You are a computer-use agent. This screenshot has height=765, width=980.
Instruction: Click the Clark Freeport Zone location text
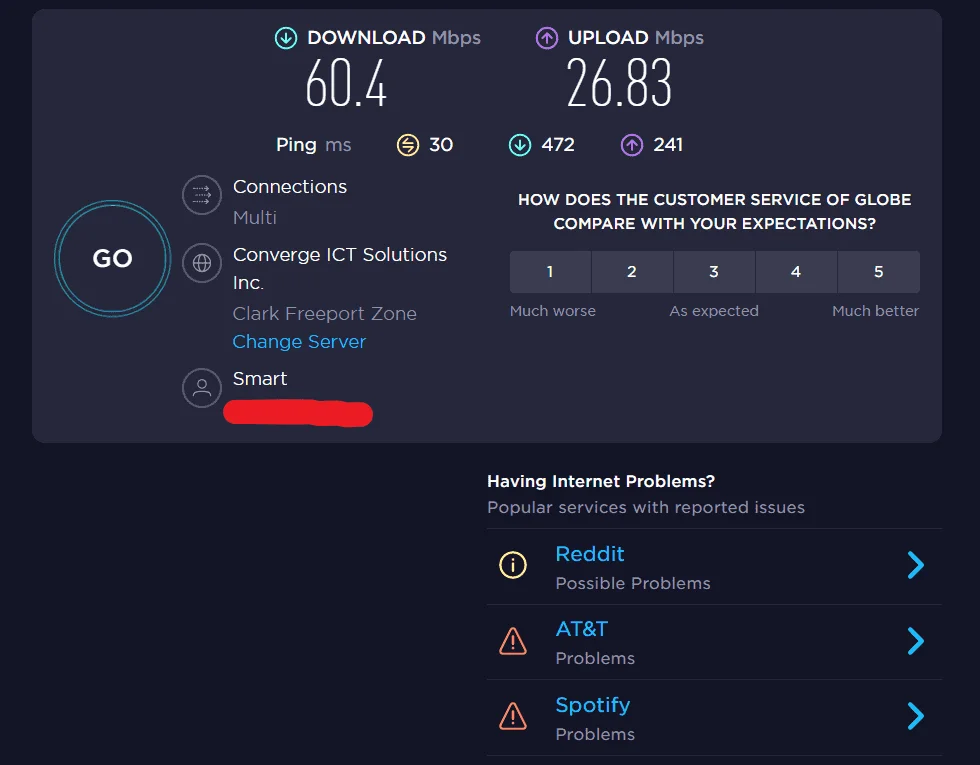click(x=324, y=314)
